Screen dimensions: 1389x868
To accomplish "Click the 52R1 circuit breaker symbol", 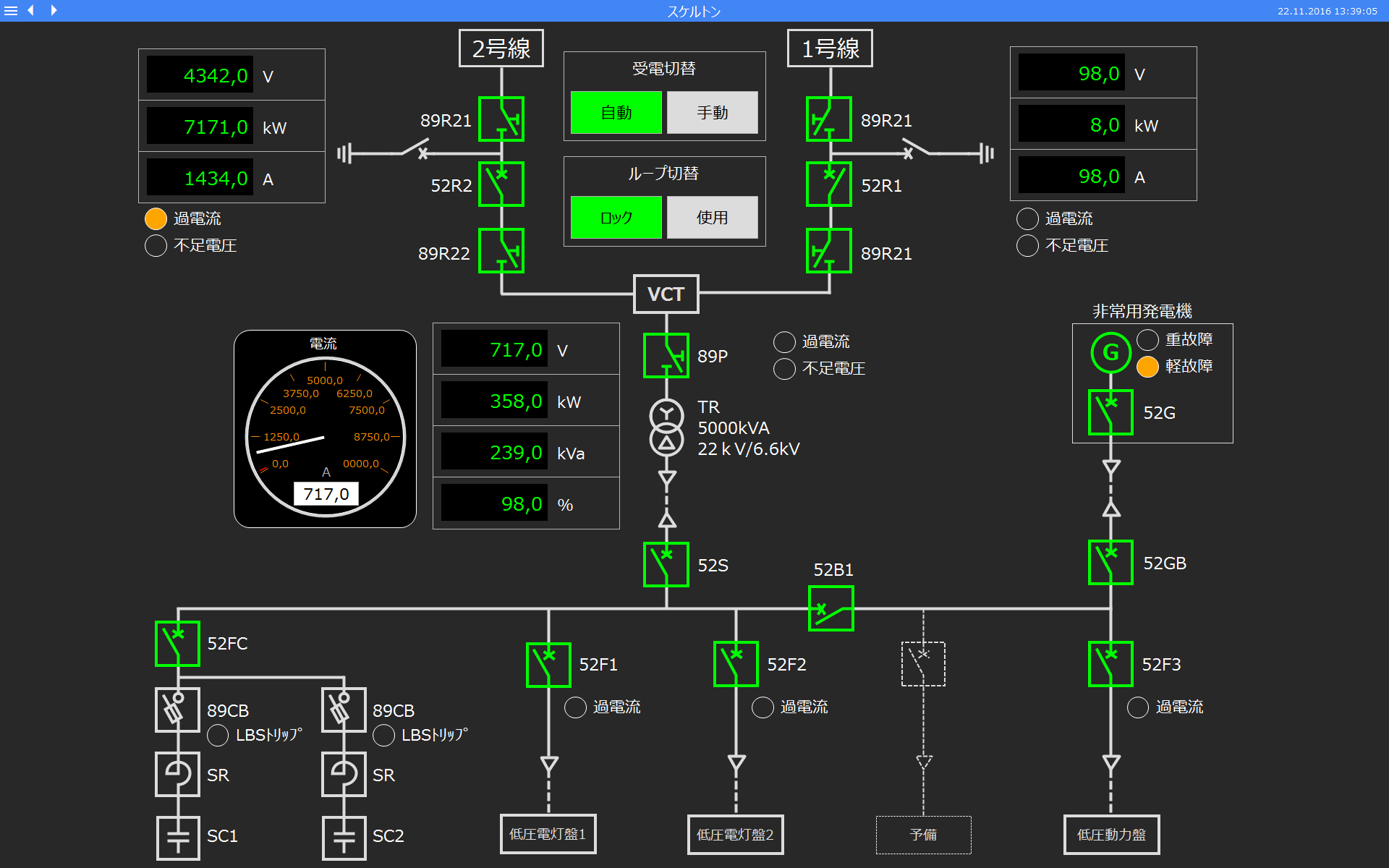I will point(829,184).
